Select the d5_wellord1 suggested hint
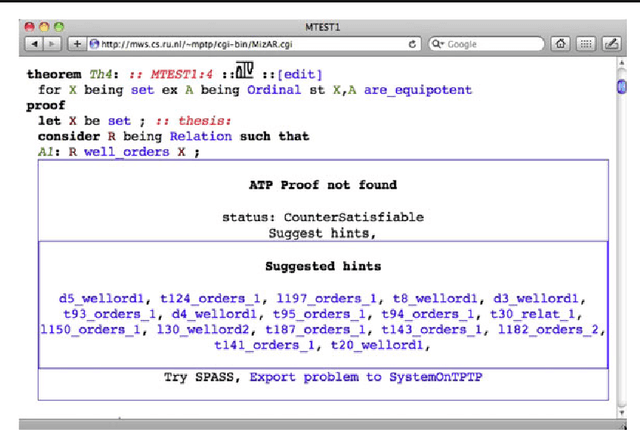 click(x=104, y=298)
